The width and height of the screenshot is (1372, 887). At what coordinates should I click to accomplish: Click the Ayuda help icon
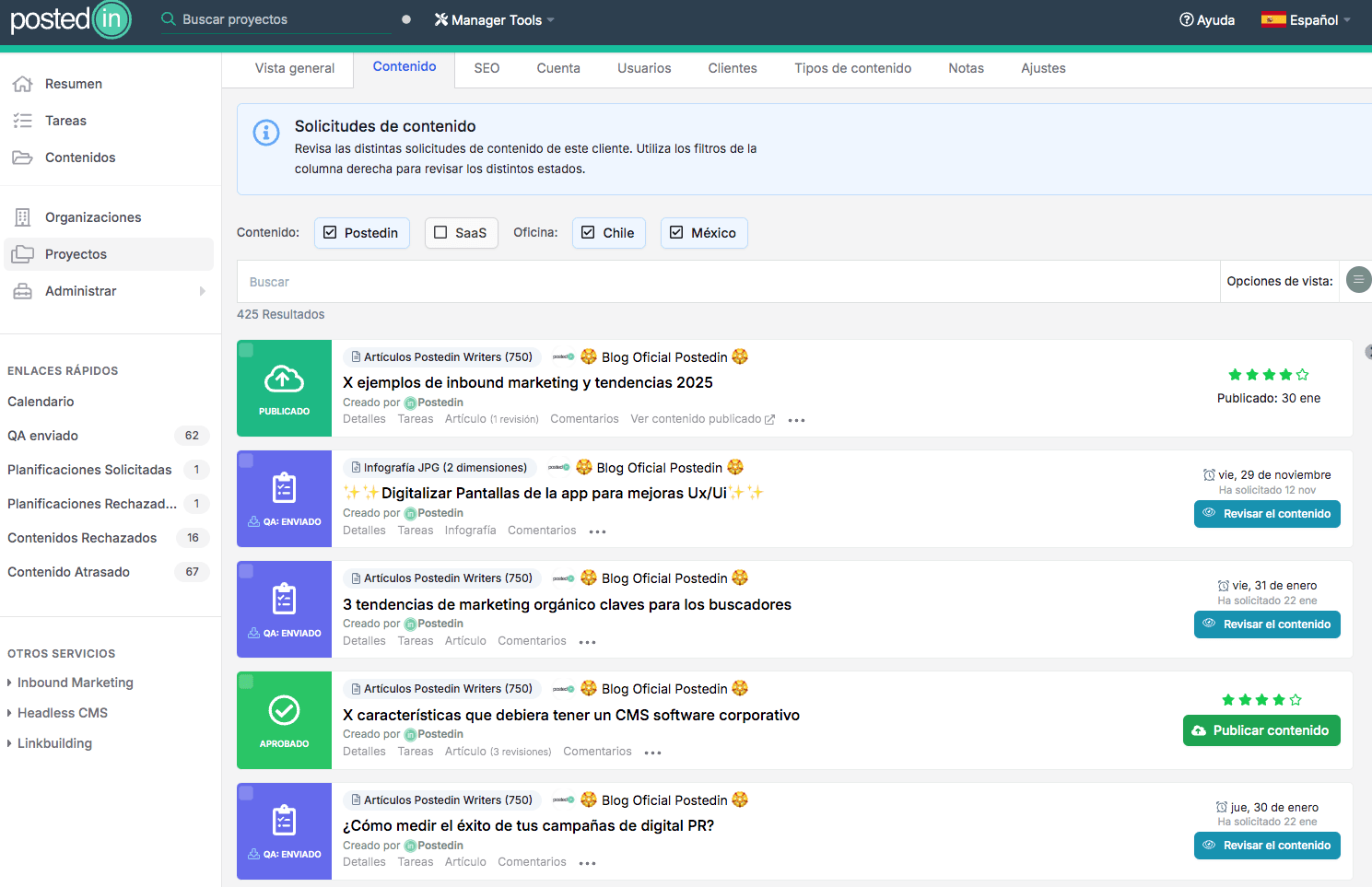(x=1187, y=19)
